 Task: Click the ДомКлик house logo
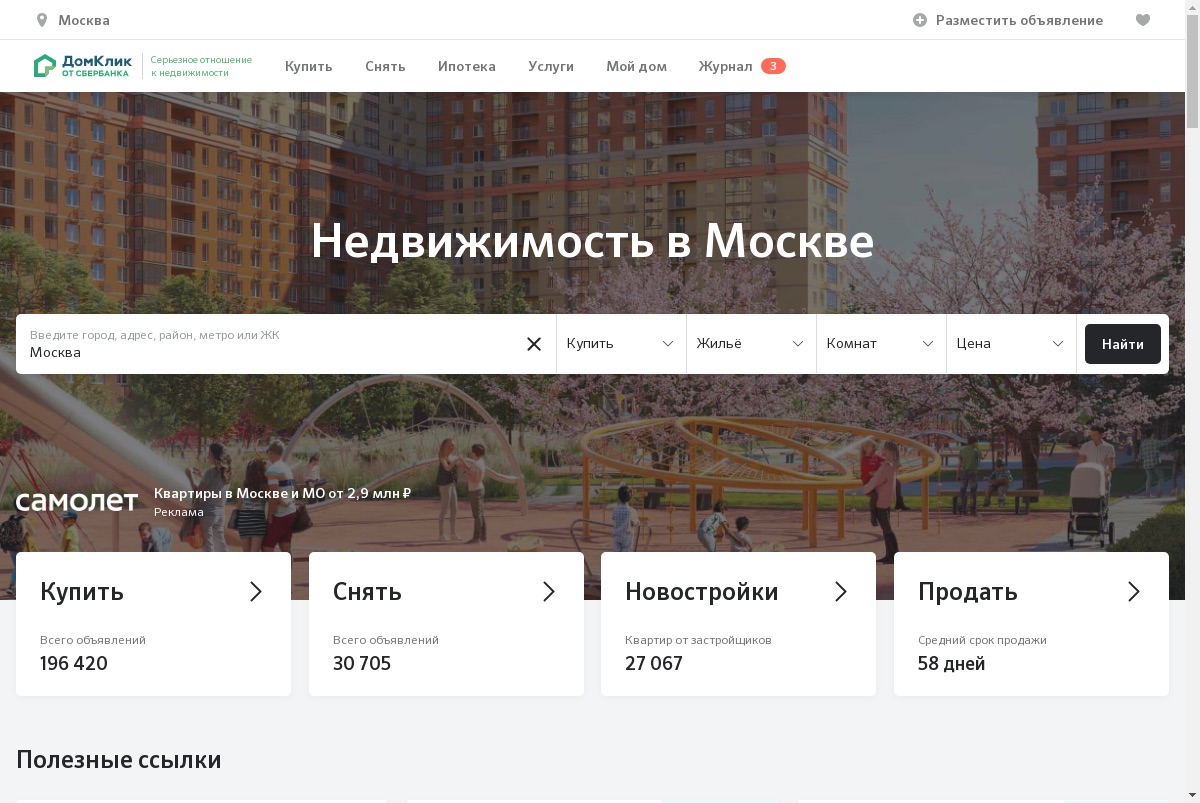click(45, 66)
